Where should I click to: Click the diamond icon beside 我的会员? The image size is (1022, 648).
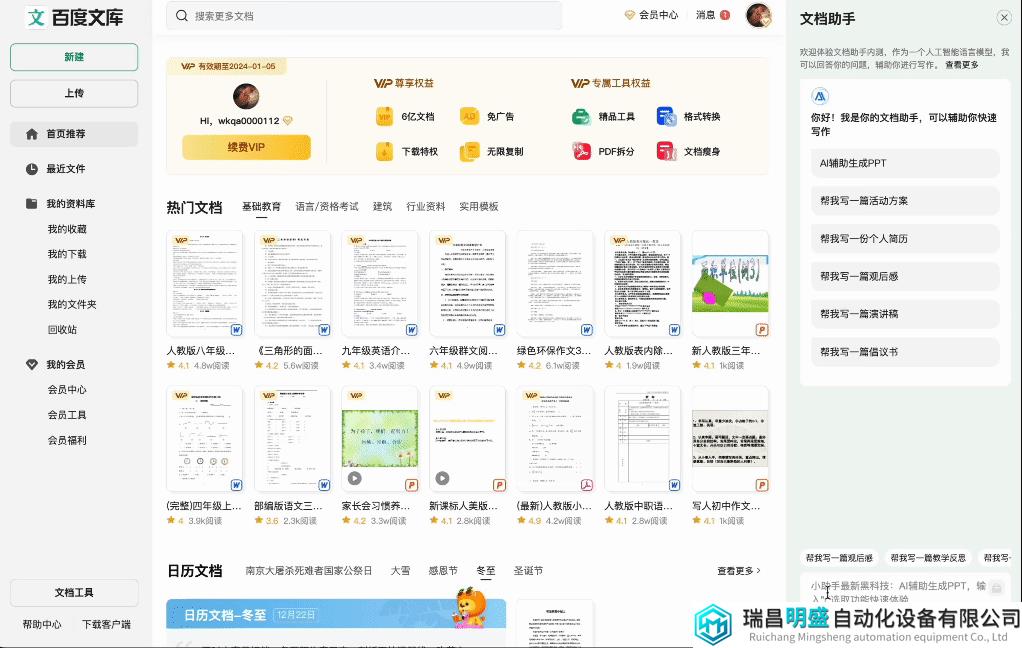point(31,364)
